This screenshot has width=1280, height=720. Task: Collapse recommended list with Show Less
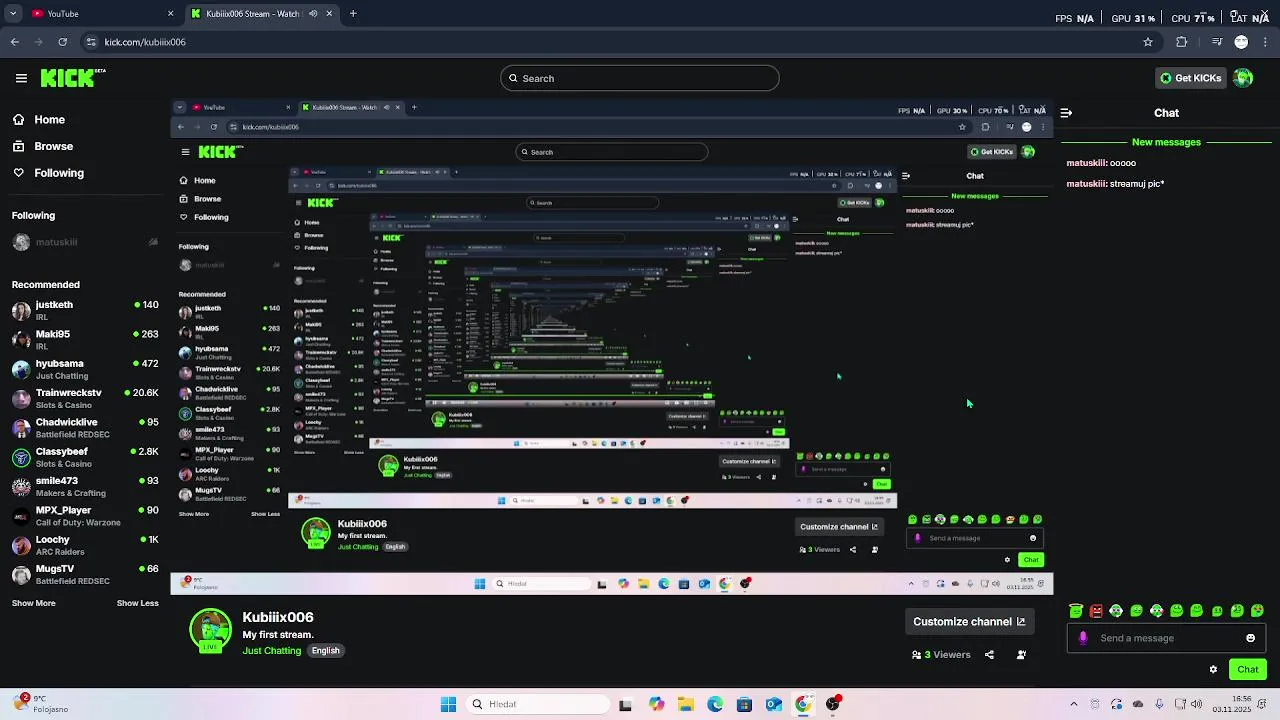coord(137,603)
